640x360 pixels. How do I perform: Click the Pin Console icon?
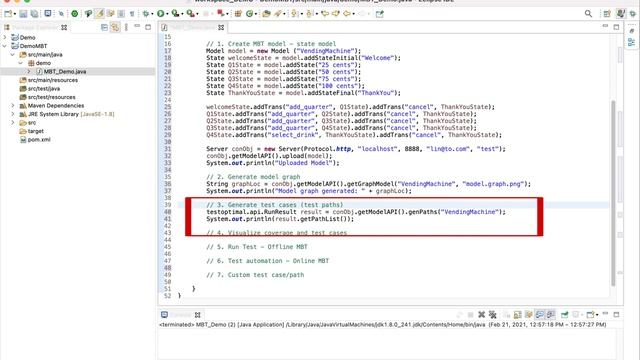click(564, 314)
